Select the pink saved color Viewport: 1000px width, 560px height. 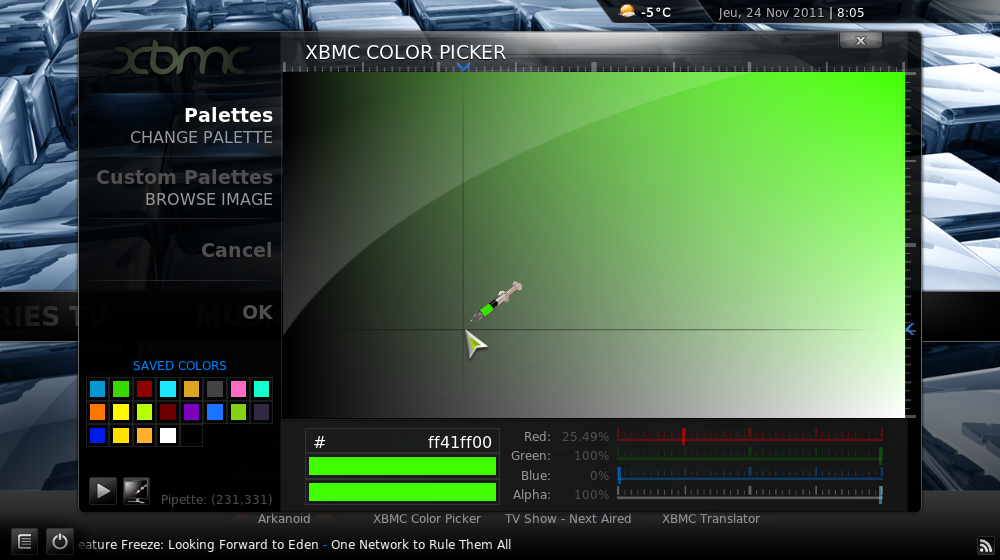[238, 389]
